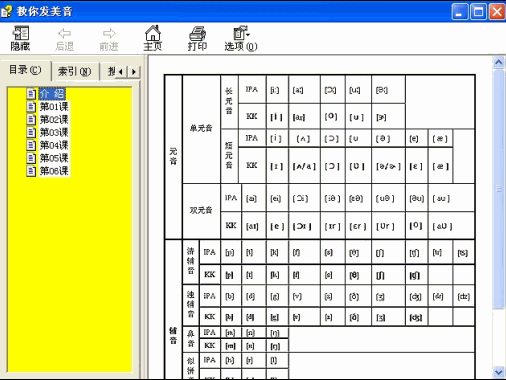Click the page icon beside 第06课

coord(31,171)
